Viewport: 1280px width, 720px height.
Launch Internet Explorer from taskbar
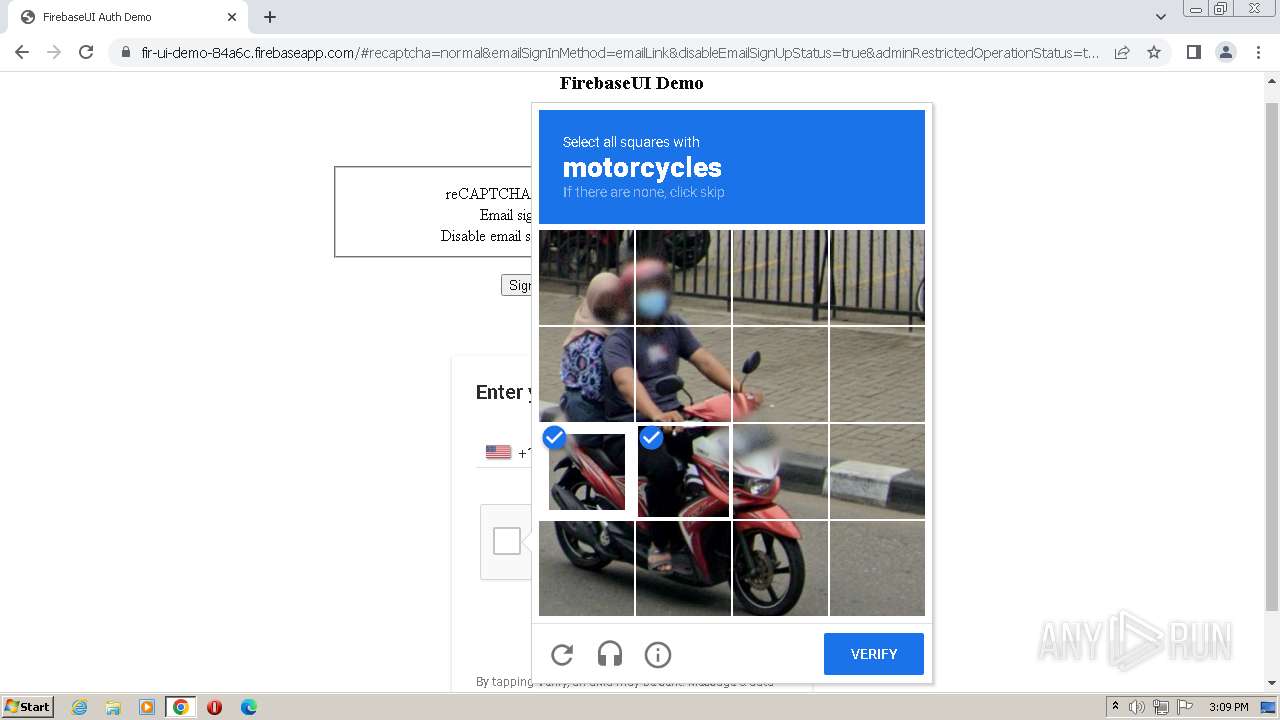click(79, 707)
